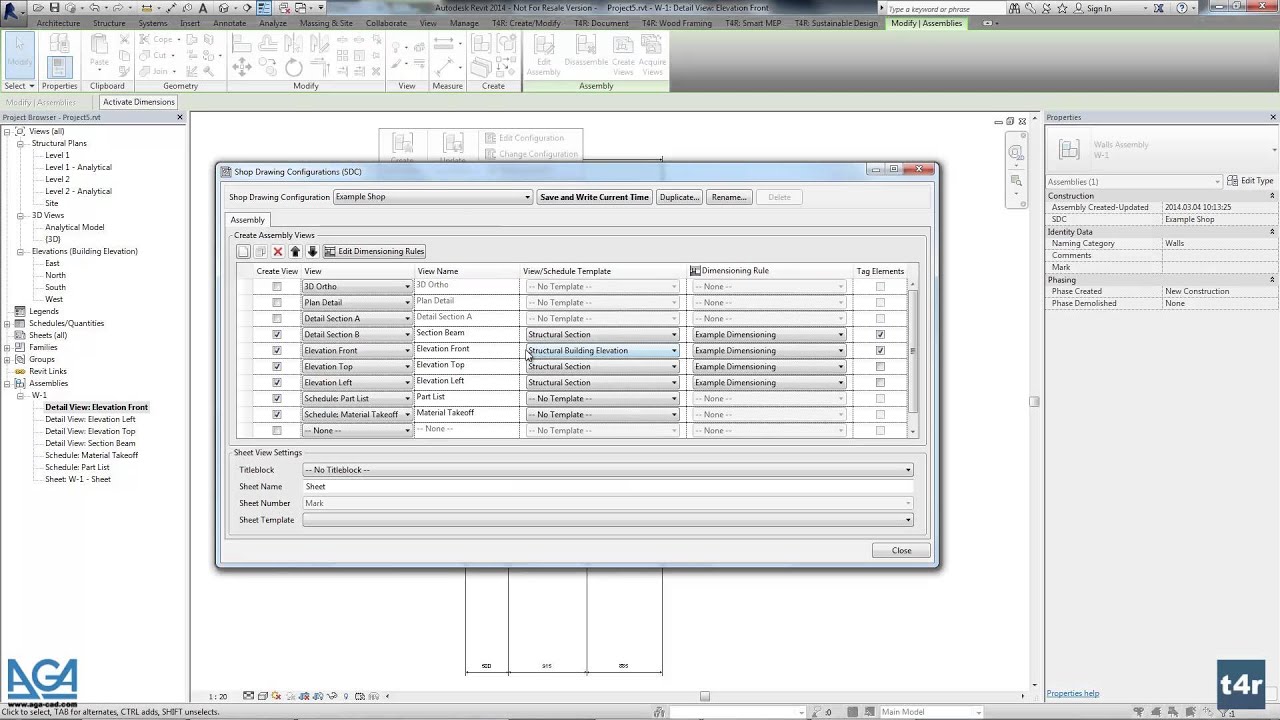Click the Duplicate... button
This screenshot has width=1280, height=720.
click(x=679, y=197)
